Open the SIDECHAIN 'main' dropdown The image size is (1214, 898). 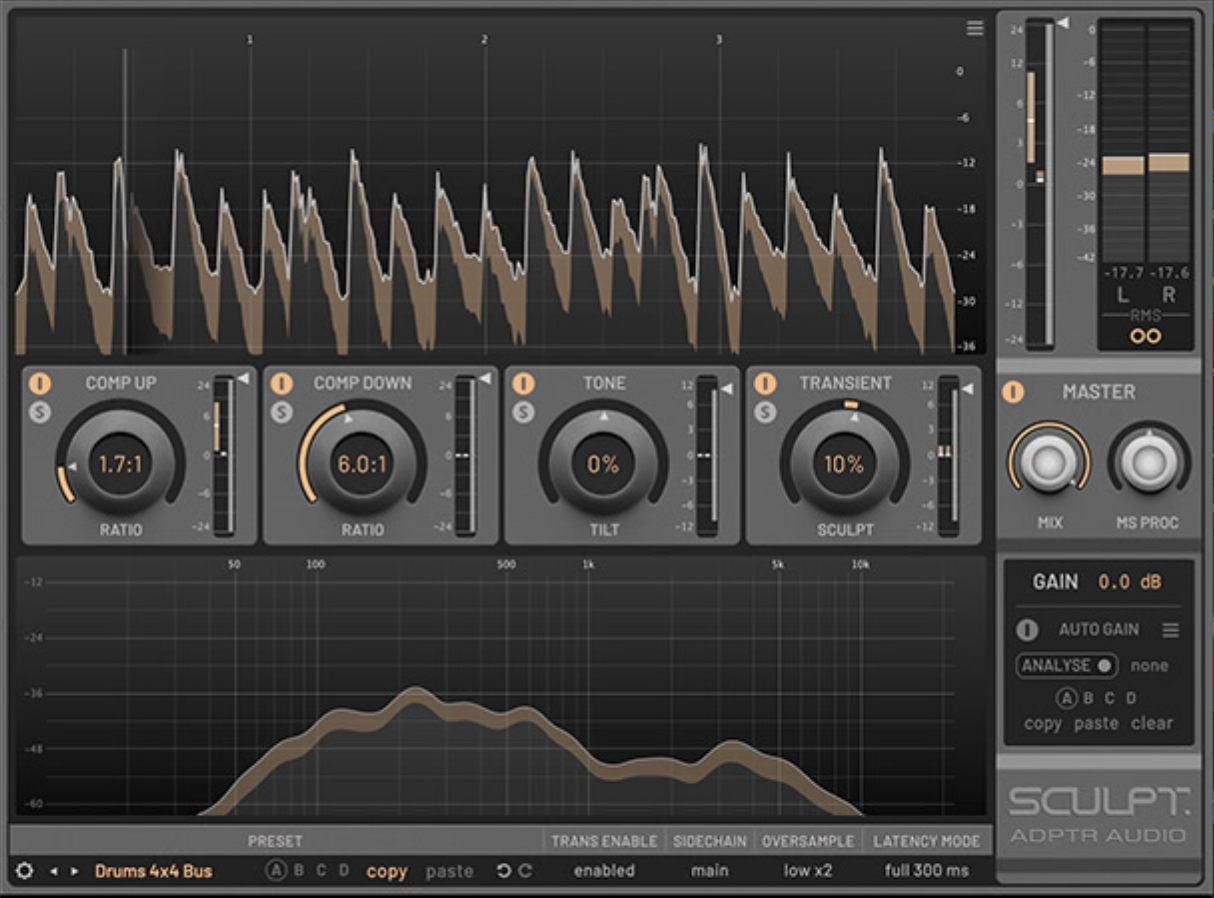pyautogui.click(x=709, y=870)
